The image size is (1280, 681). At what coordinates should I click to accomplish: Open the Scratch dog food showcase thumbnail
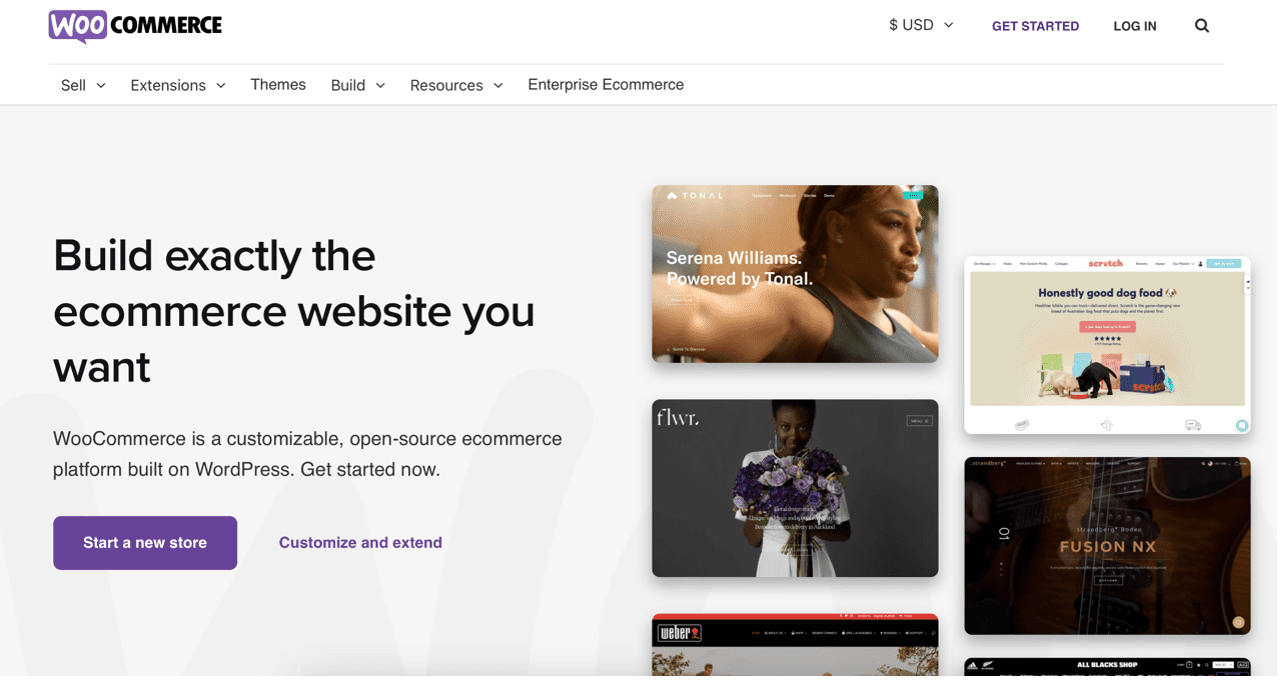click(1107, 345)
